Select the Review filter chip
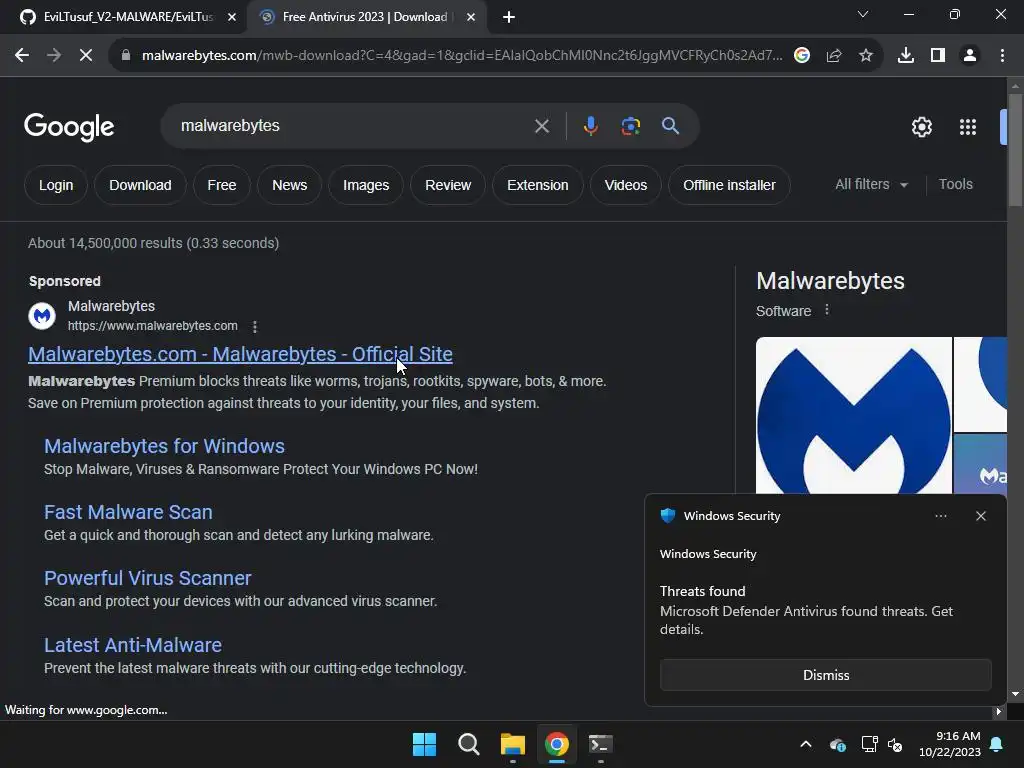 (448, 185)
